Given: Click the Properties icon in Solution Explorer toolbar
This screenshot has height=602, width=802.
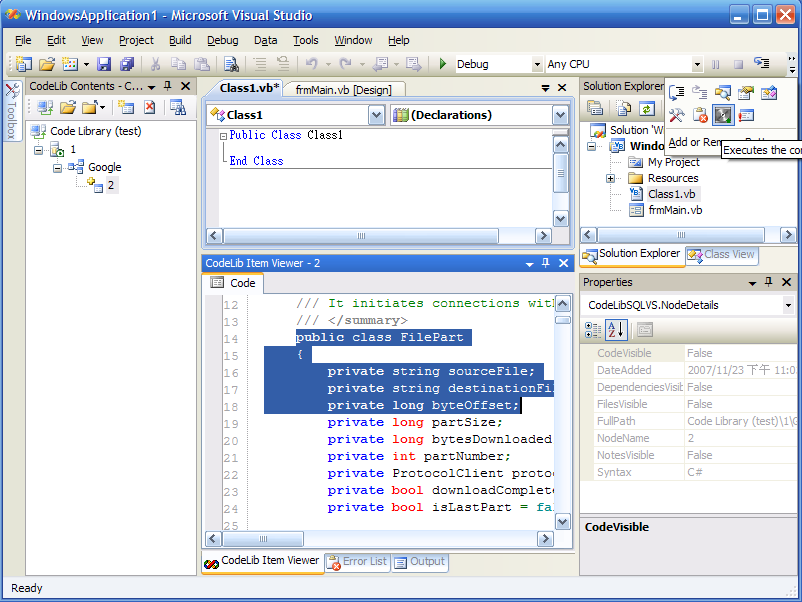Looking at the screenshot, I should tap(595, 108).
